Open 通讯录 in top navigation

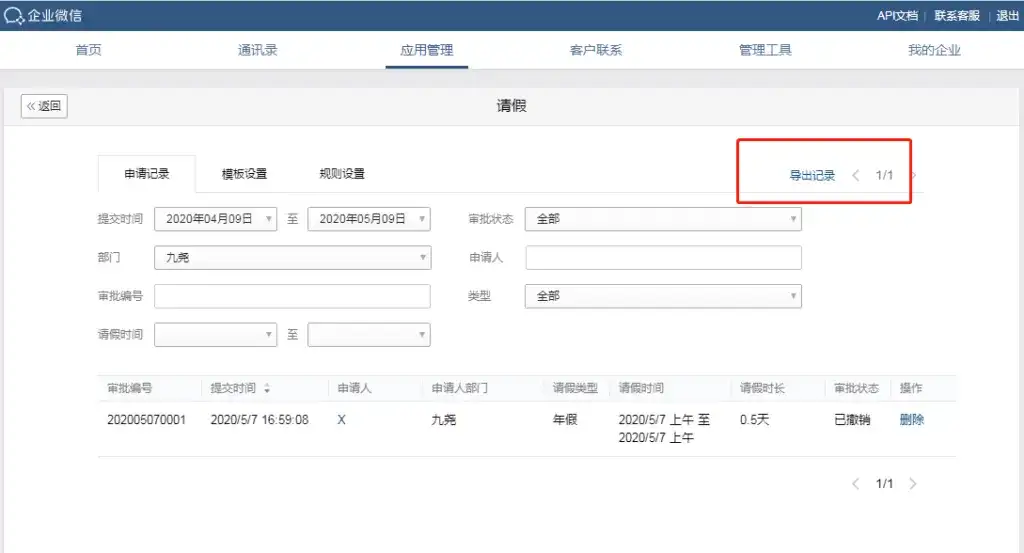tap(257, 50)
